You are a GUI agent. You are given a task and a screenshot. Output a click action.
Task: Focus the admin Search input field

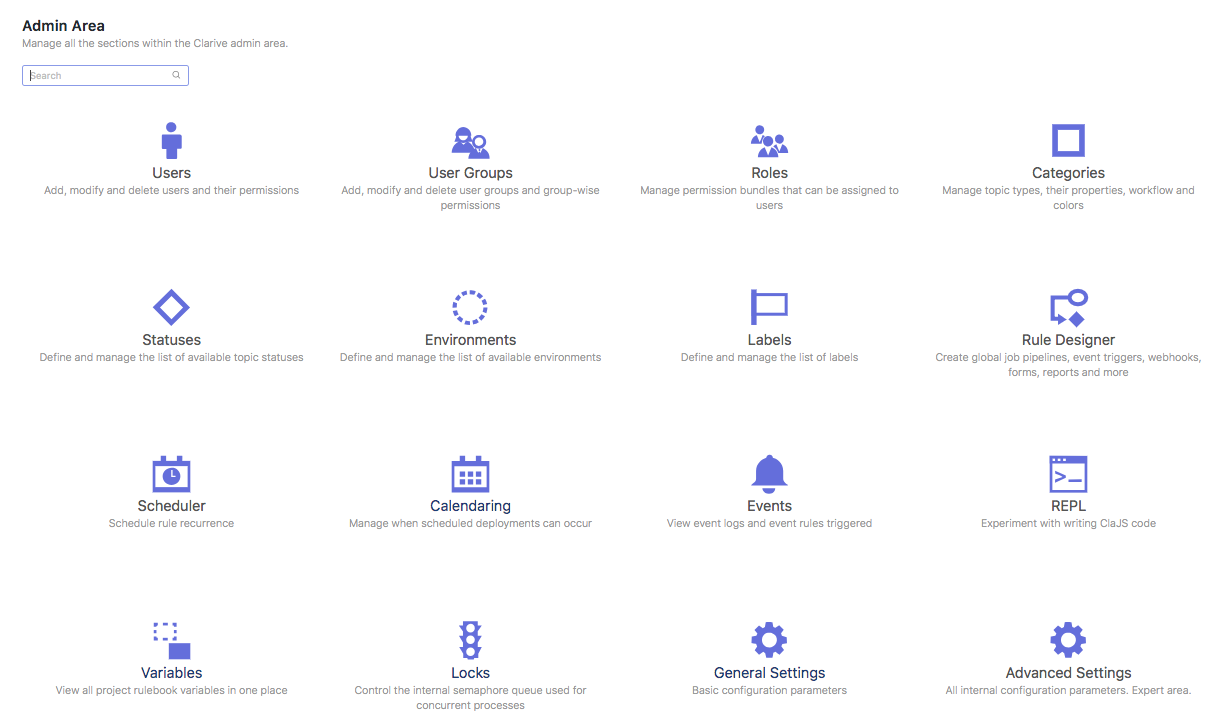[x=105, y=75]
